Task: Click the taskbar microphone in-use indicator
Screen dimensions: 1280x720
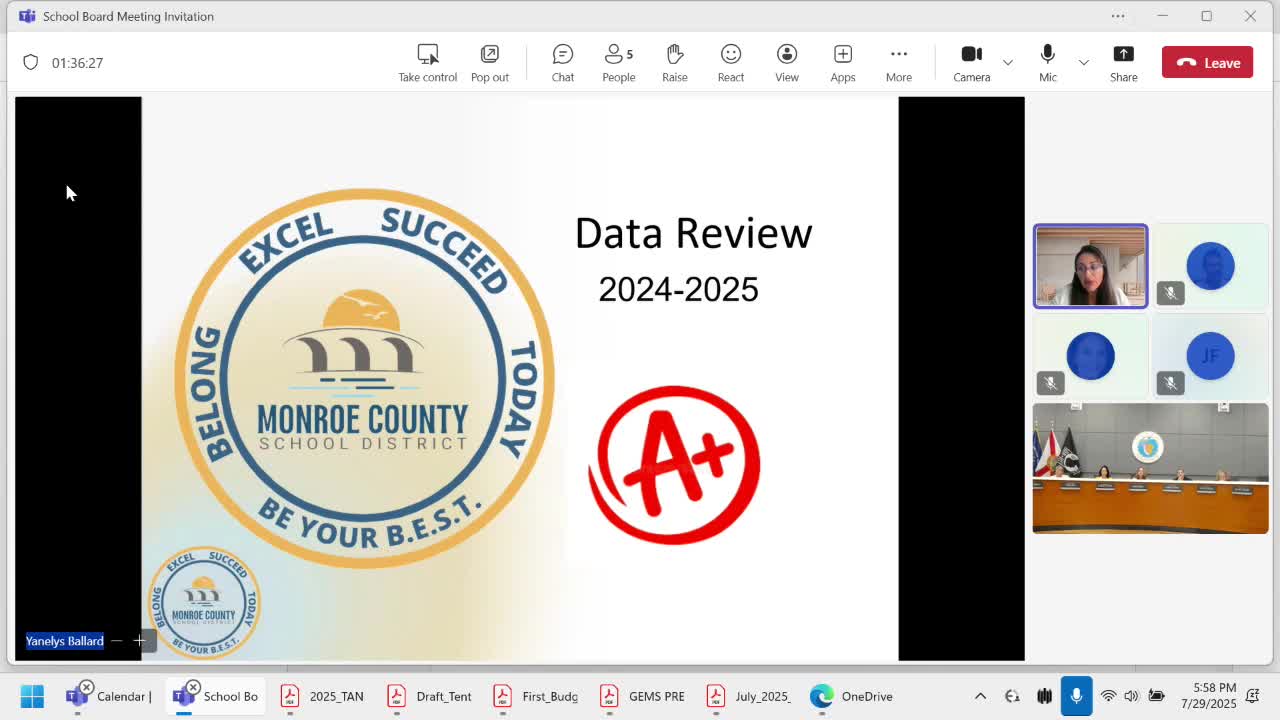Action: [1076, 696]
